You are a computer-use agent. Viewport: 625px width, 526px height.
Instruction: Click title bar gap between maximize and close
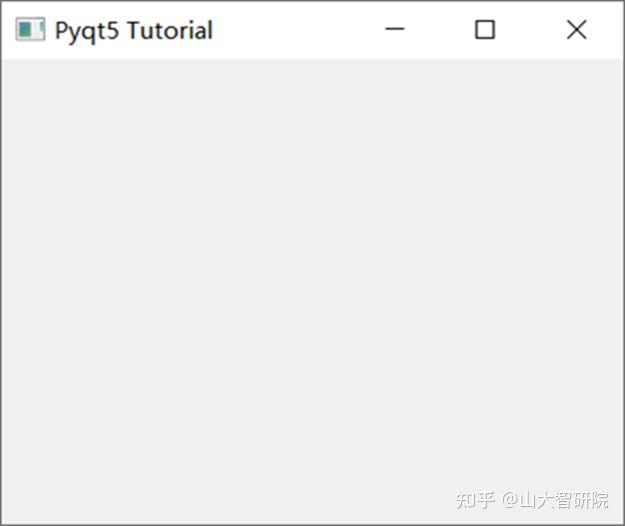(531, 30)
